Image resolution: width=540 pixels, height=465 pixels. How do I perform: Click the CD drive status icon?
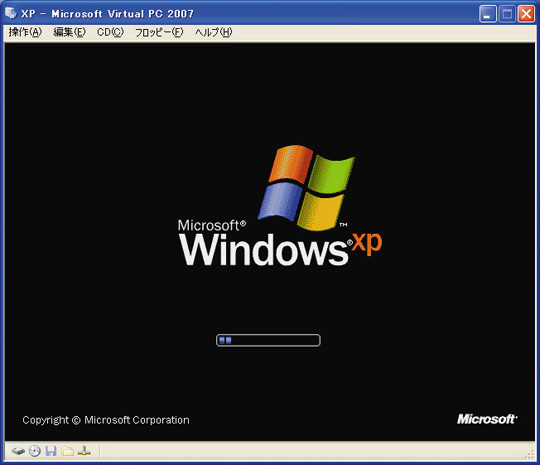[35, 451]
